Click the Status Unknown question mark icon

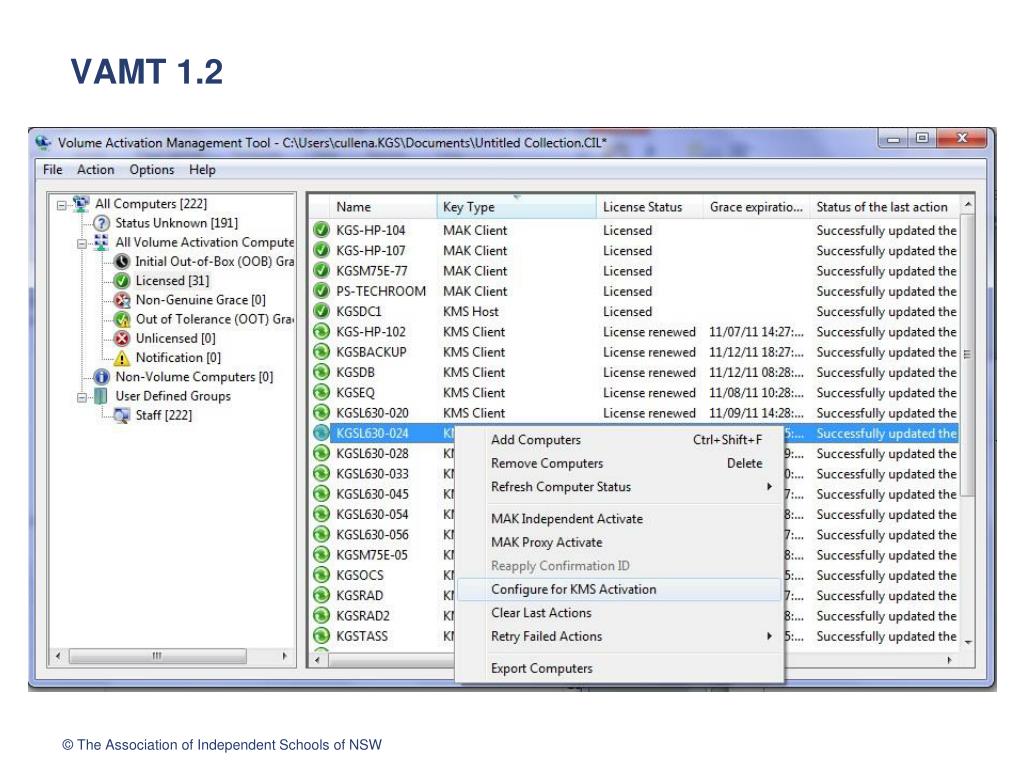coord(101,223)
